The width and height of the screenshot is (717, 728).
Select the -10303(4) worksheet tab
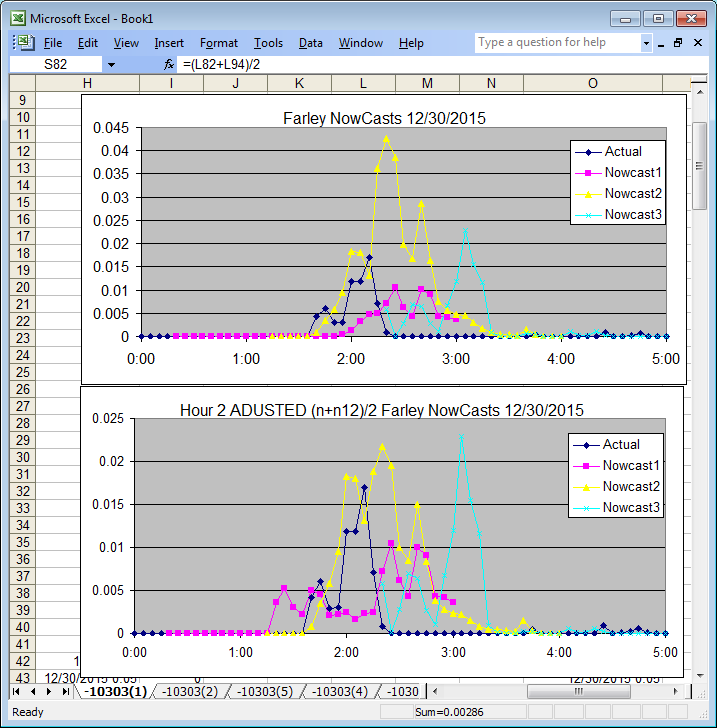pos(339,692)
